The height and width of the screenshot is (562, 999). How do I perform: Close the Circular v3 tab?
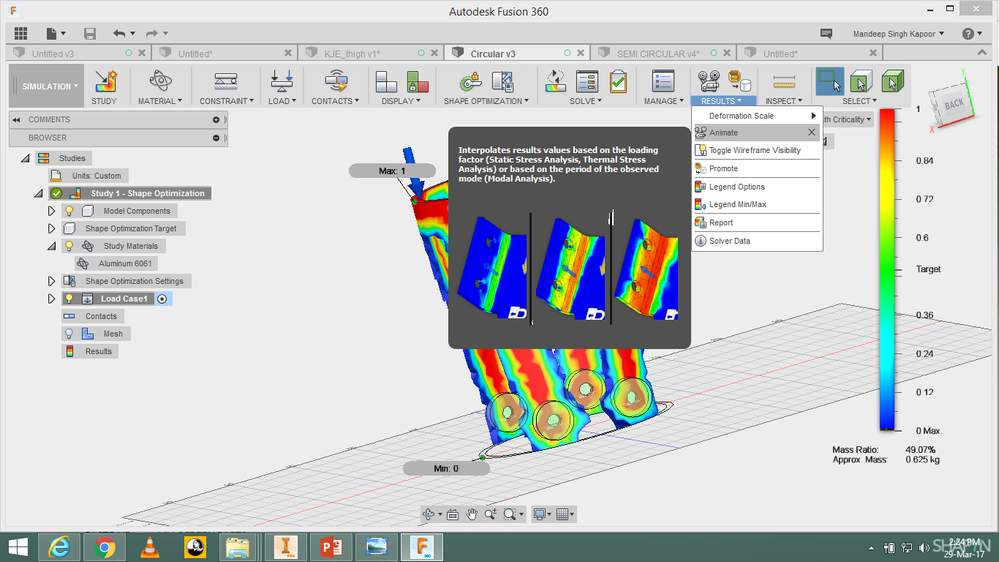pyautogui.click(x=580, y=53)
